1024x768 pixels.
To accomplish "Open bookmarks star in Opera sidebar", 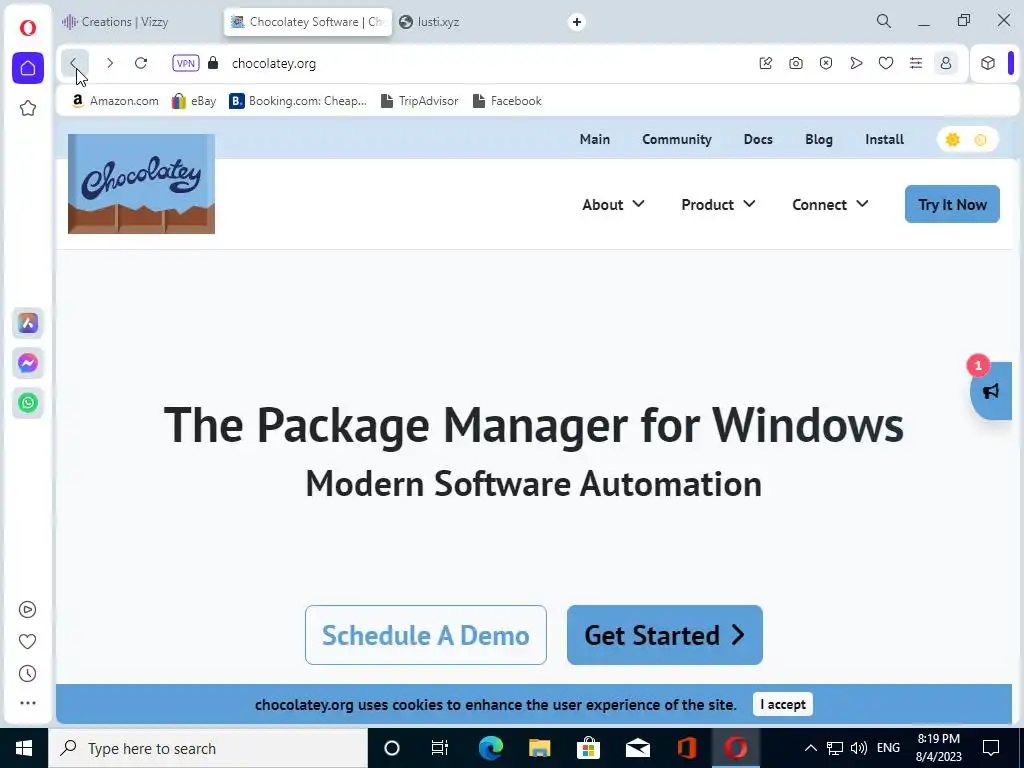I will pos(27,108).
